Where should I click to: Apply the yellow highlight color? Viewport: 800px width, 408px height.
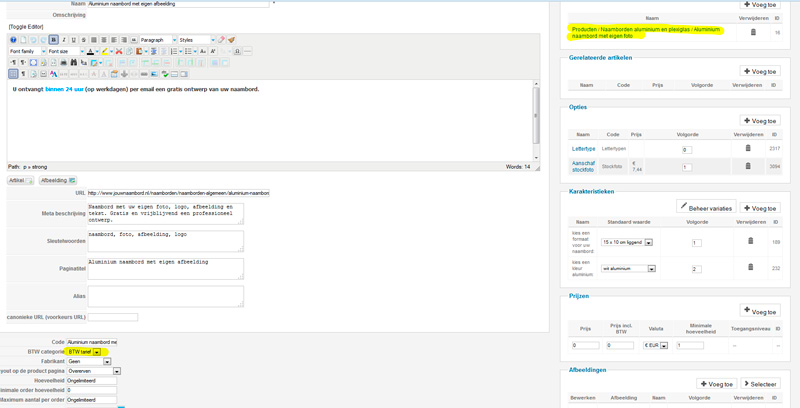pos(105,51)
